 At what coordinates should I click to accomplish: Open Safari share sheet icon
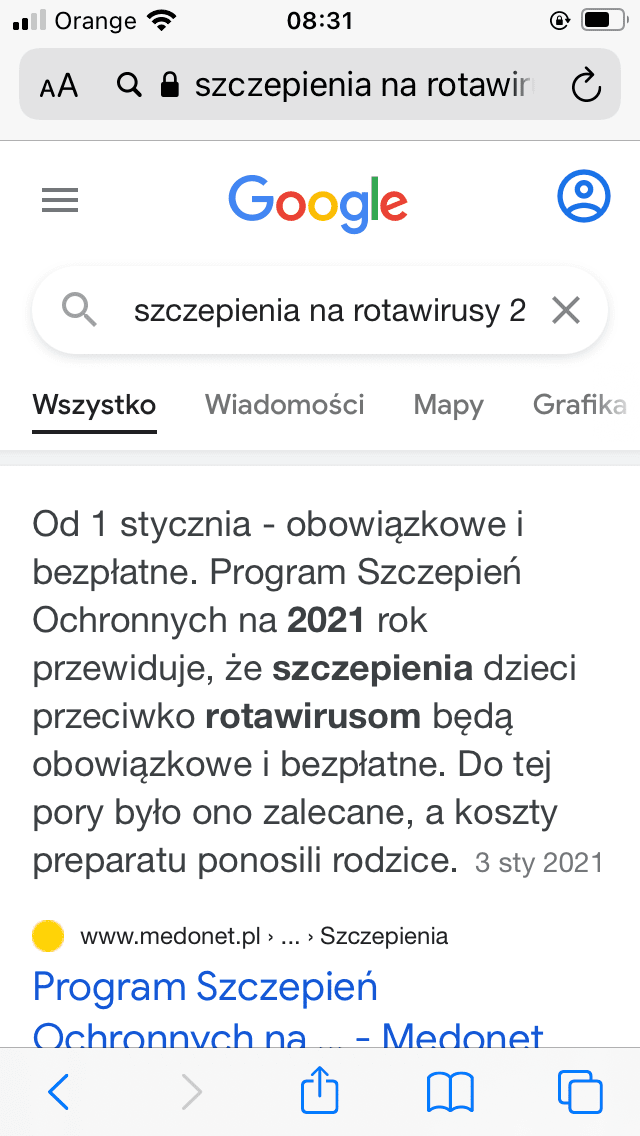[x=320, y=1091]
